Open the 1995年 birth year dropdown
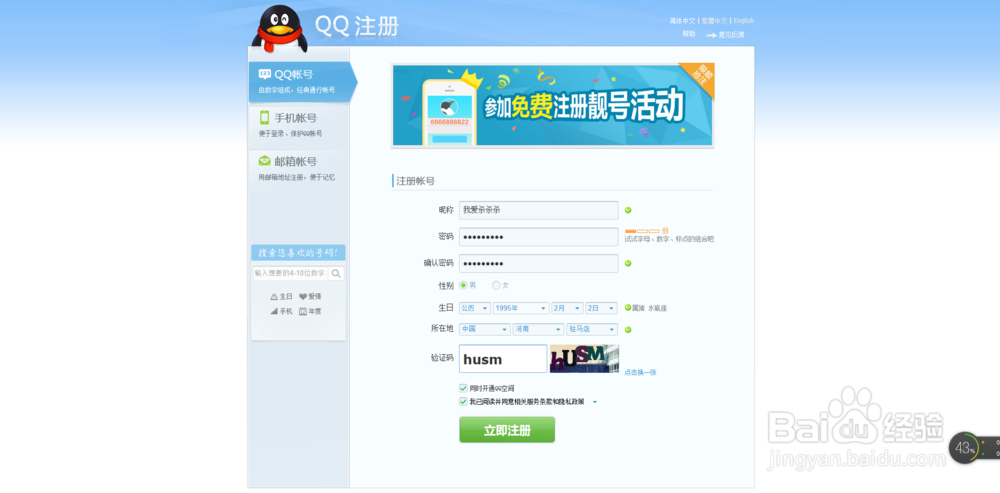Viewport: 1000px width, 493px height. [521, 308]
